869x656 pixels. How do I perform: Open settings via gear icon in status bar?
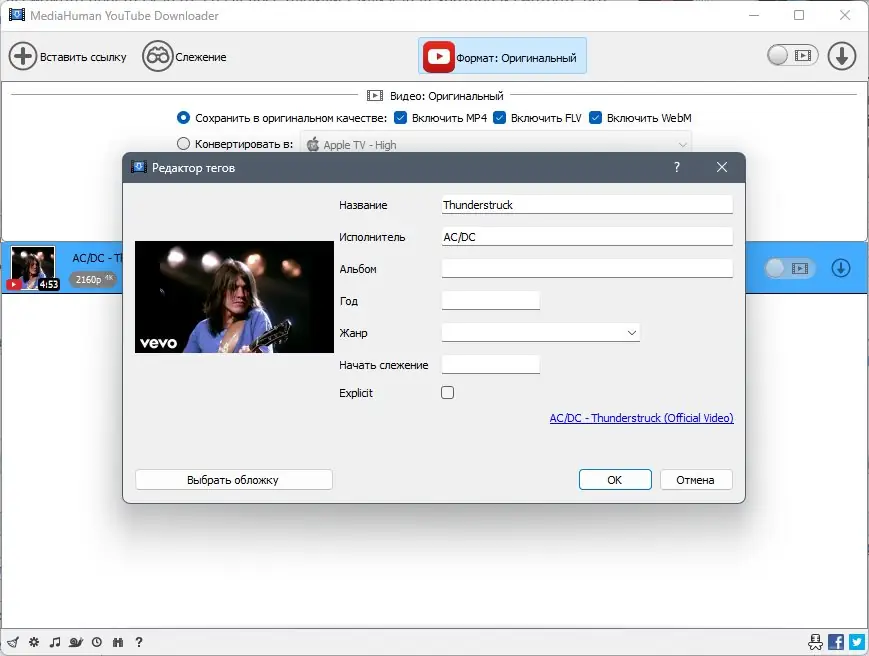coord(34,642)
